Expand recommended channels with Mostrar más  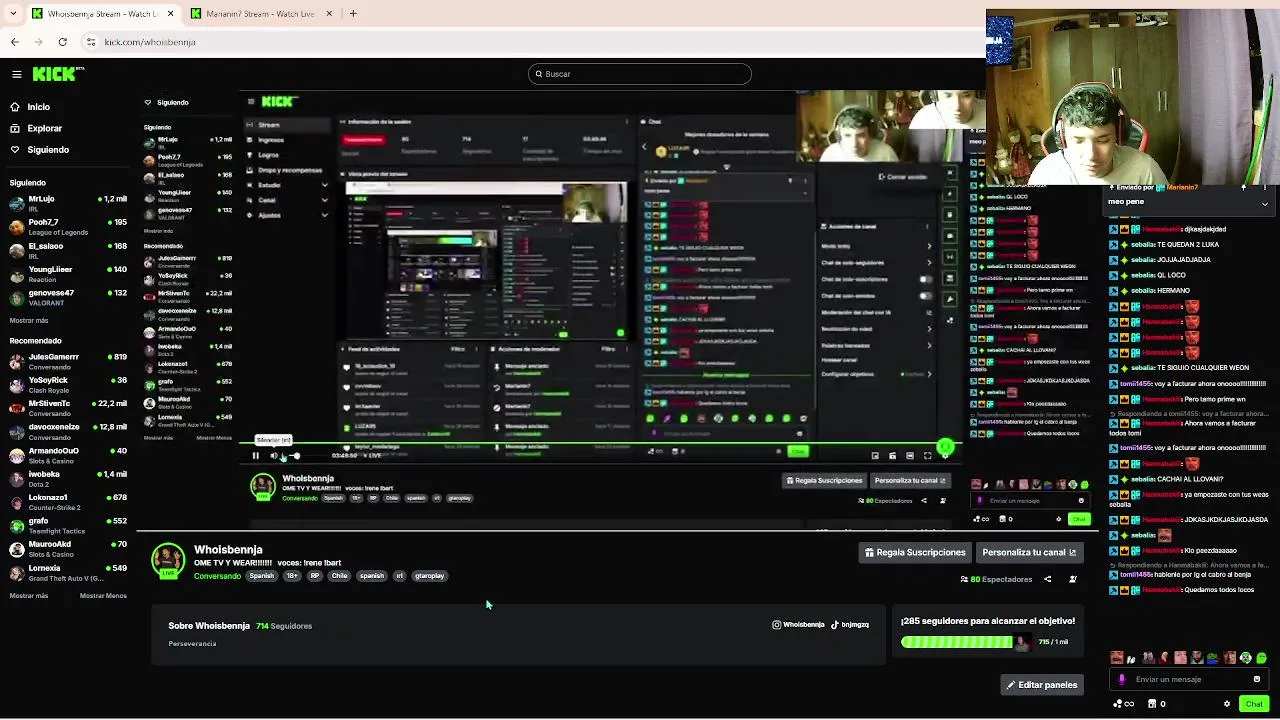point(29,596)
